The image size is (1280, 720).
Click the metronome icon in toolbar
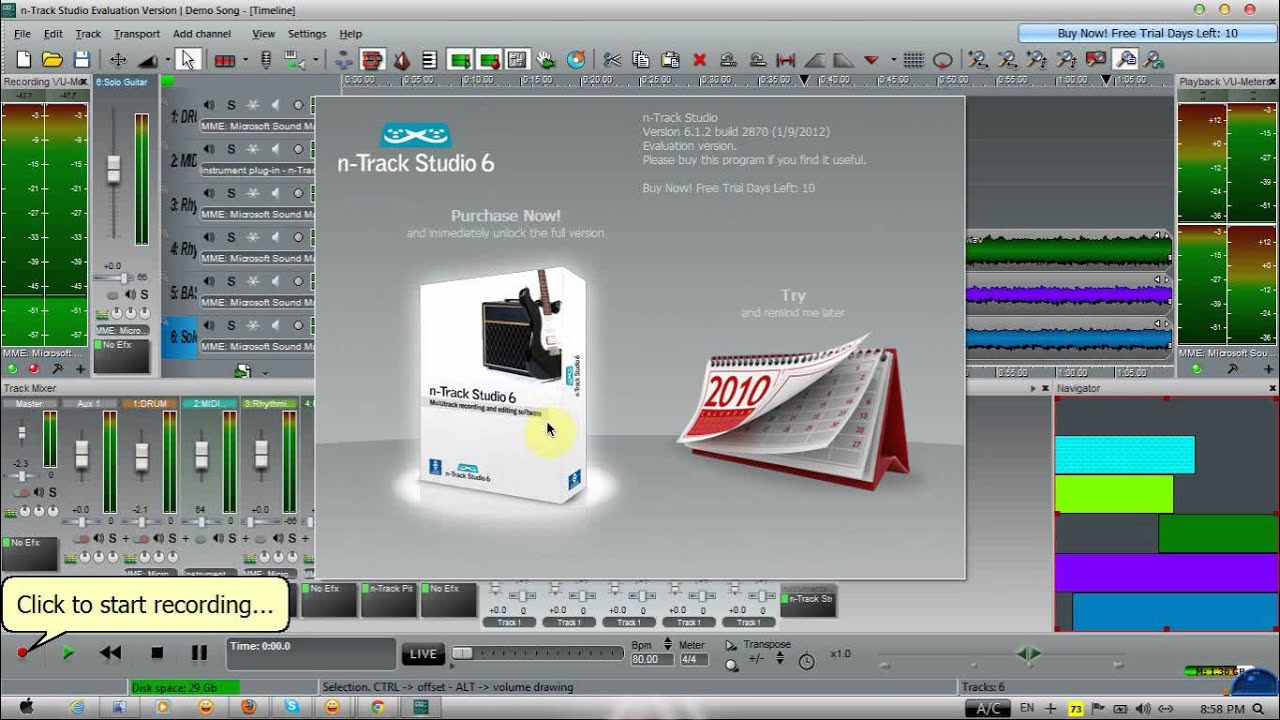pos(402,60)
